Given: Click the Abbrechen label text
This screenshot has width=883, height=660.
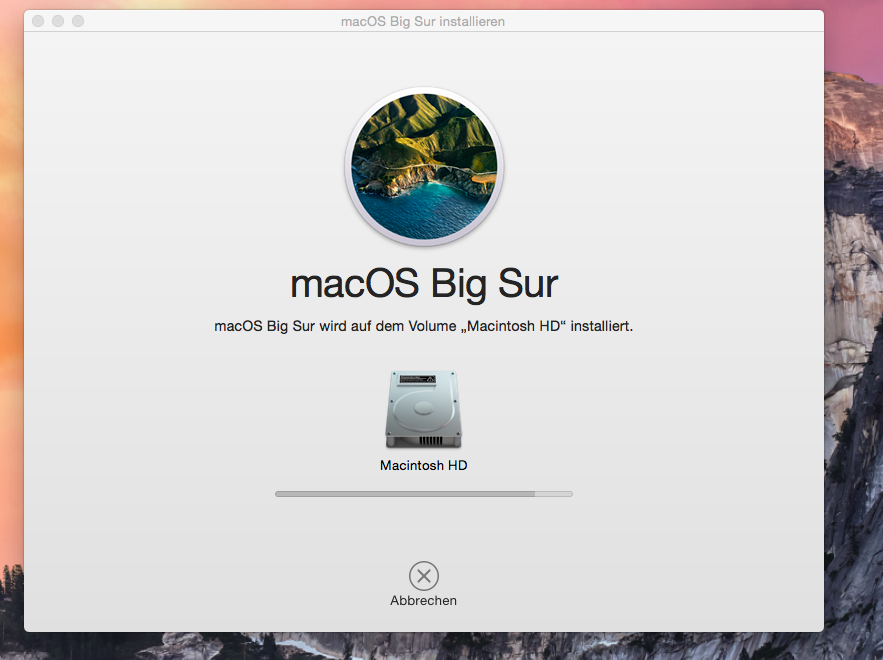Looking at the screenshot, I should [423, 600].
